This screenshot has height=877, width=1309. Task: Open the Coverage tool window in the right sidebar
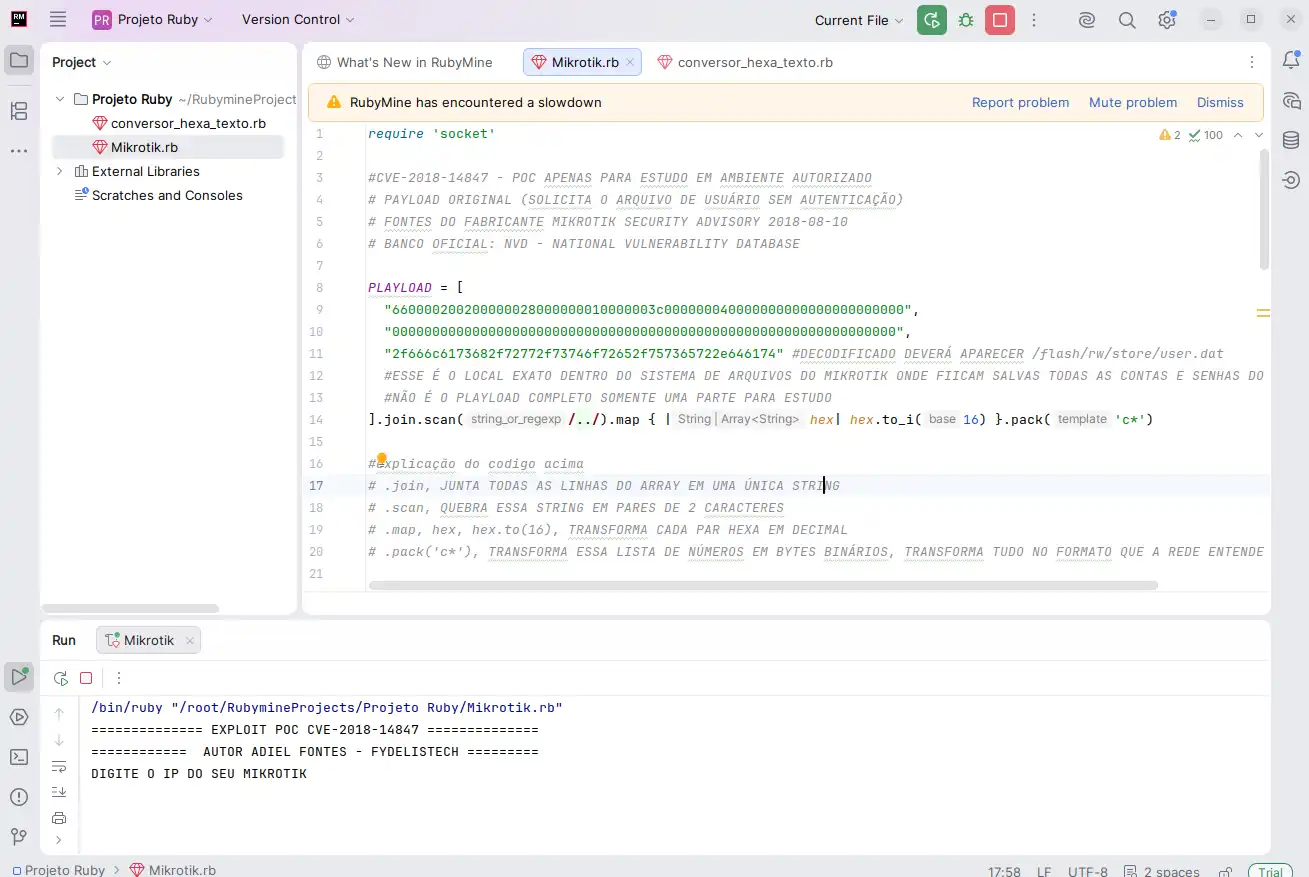pos(1291,180)
